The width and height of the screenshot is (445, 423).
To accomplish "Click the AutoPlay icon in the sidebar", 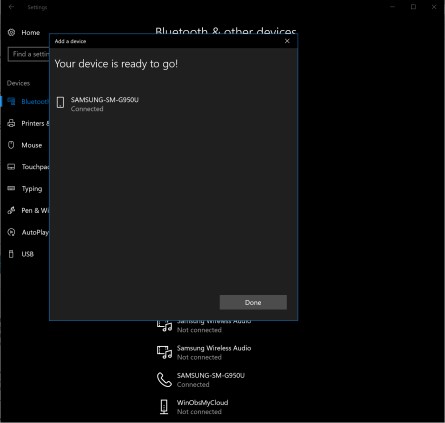I will tap(11, 232).
